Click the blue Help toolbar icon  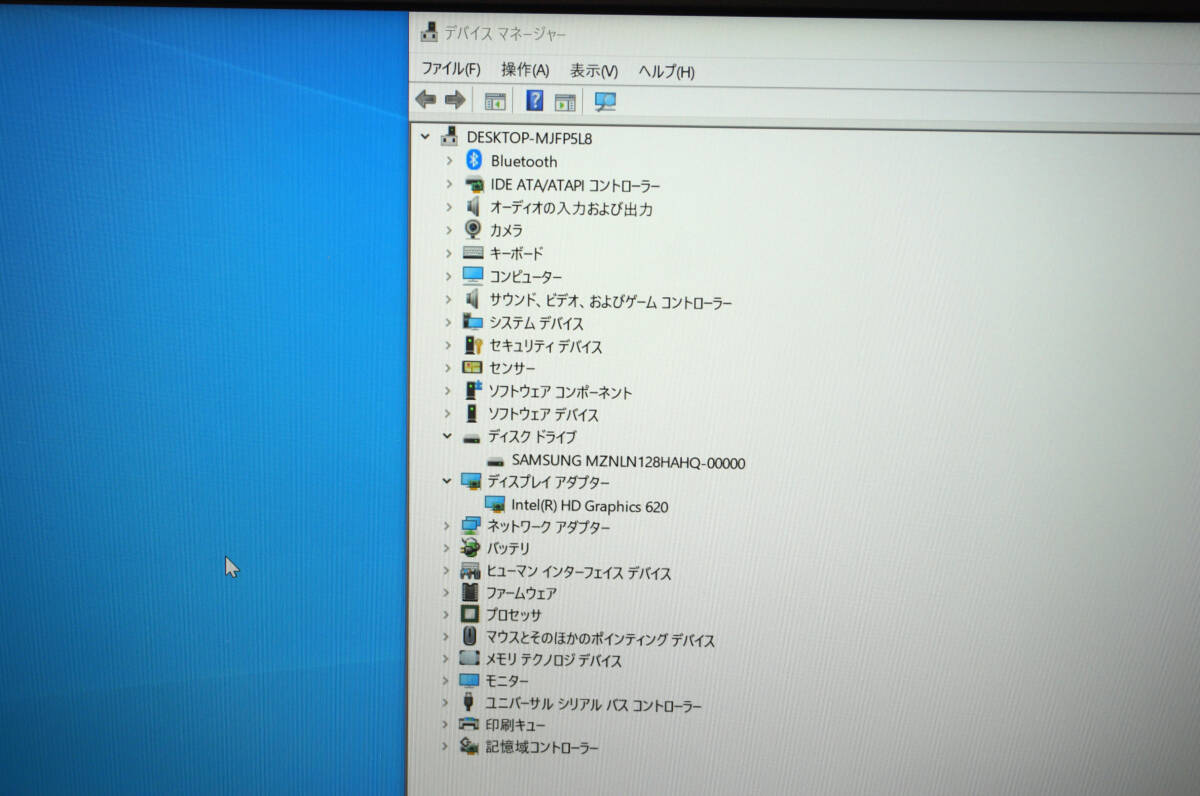535,100
